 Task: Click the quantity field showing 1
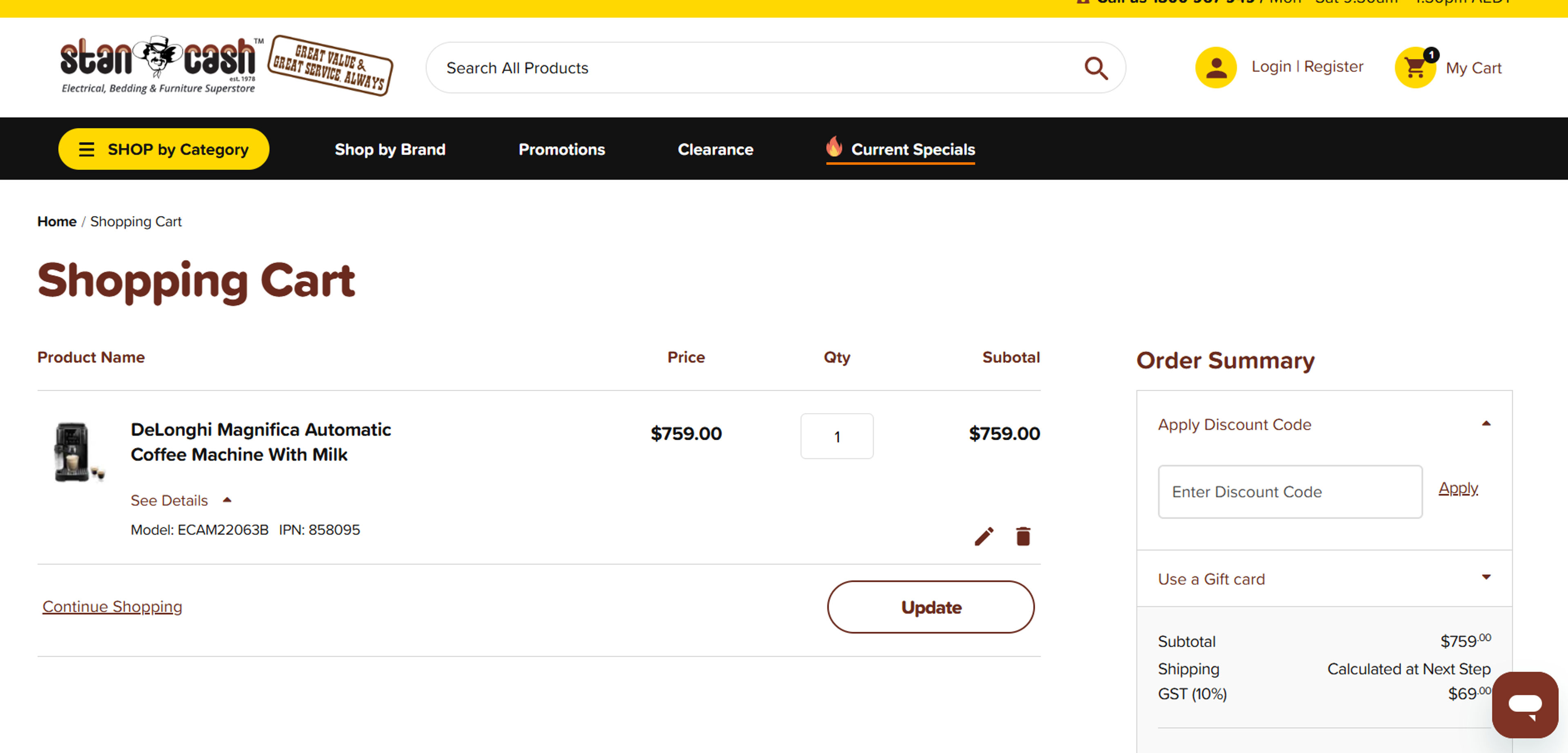click(x=836, y=437)
